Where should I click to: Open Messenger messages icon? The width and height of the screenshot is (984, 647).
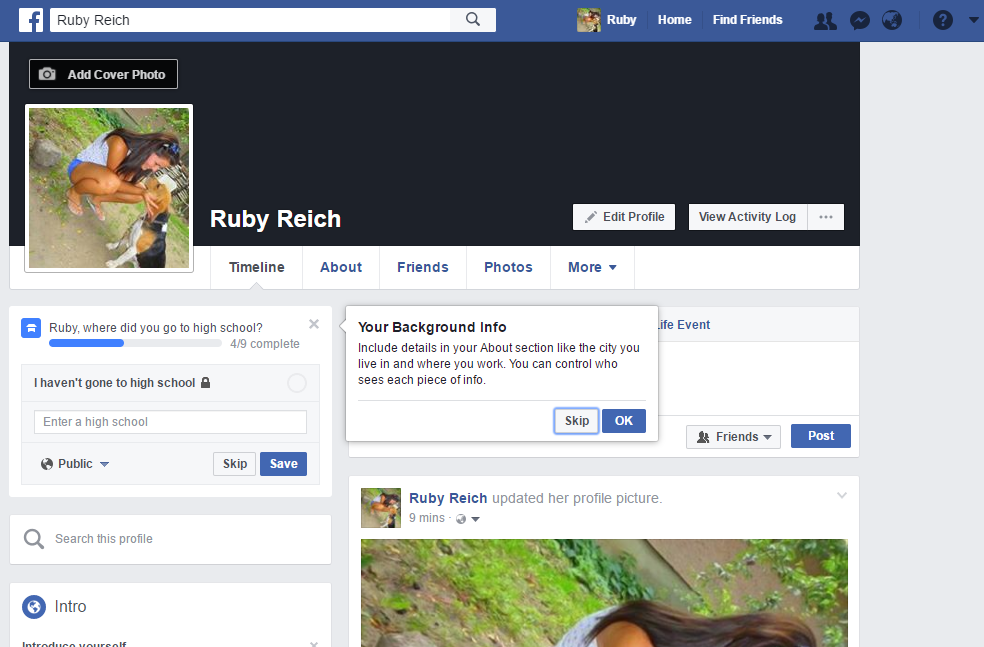pos(859,19)
